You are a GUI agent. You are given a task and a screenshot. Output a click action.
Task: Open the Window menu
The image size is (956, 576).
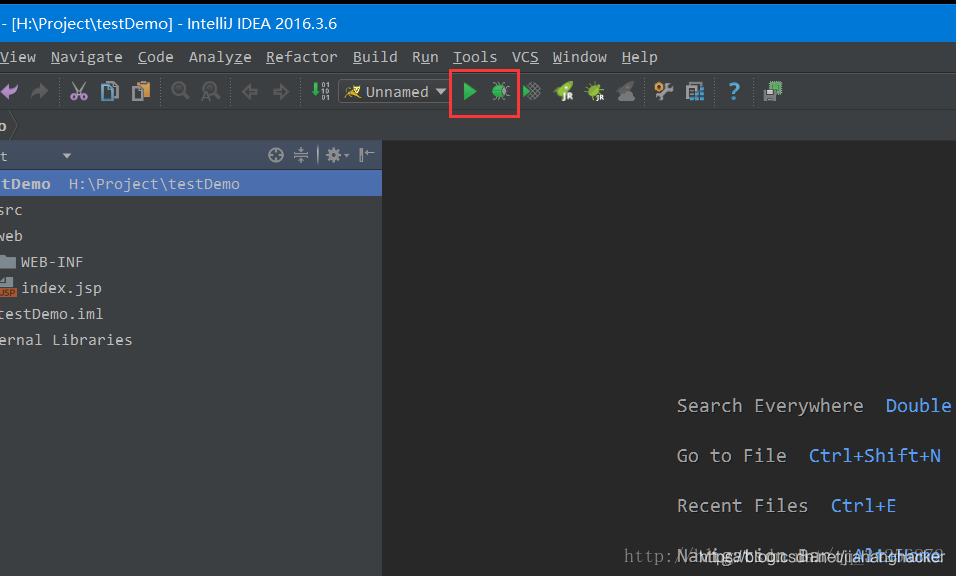(580, 57)
